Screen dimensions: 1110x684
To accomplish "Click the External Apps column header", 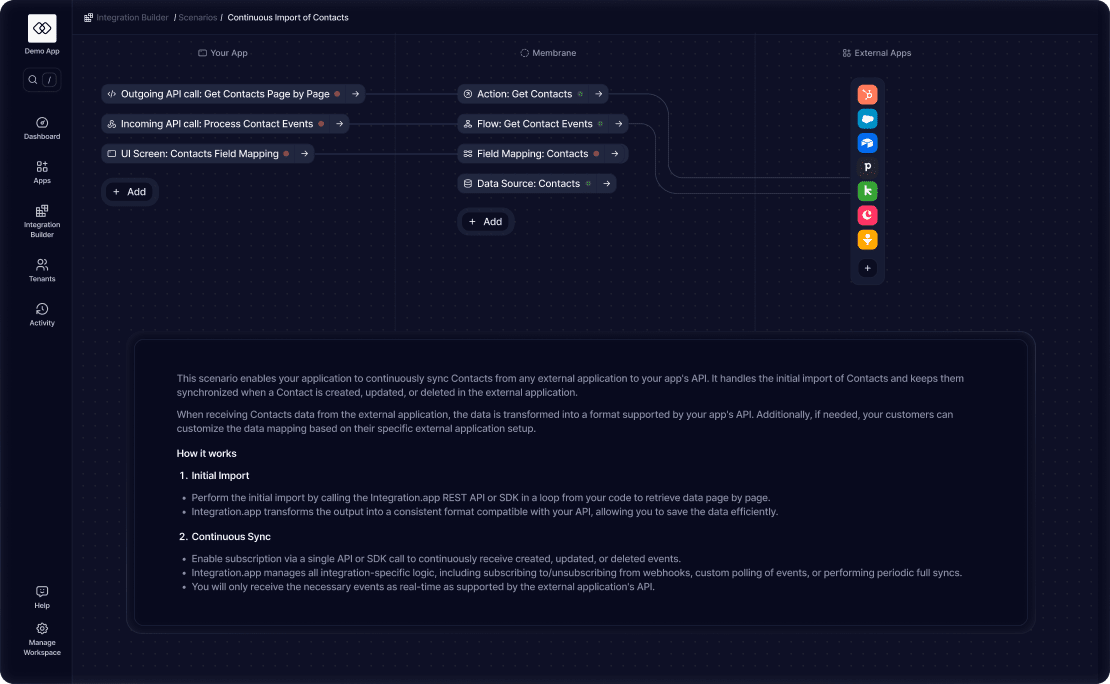I will tap(876, 53).
